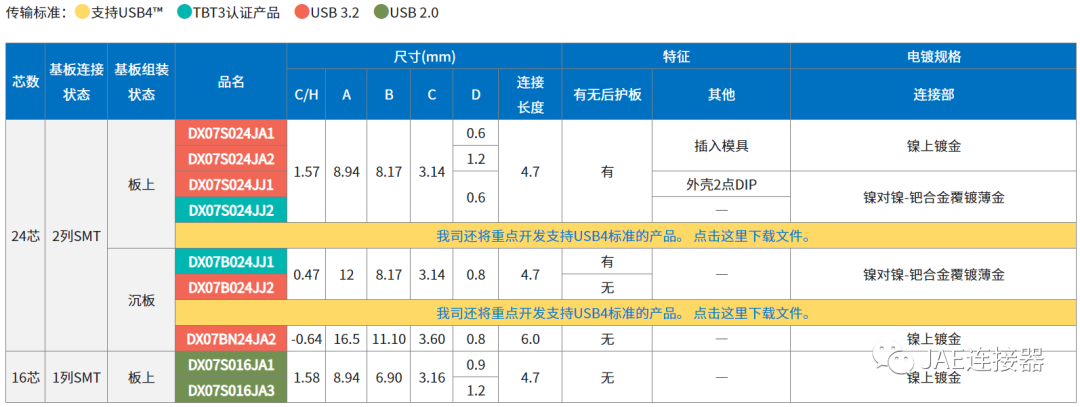
Task: Click the red USB 3.2 legend dot
Action: 303,13
